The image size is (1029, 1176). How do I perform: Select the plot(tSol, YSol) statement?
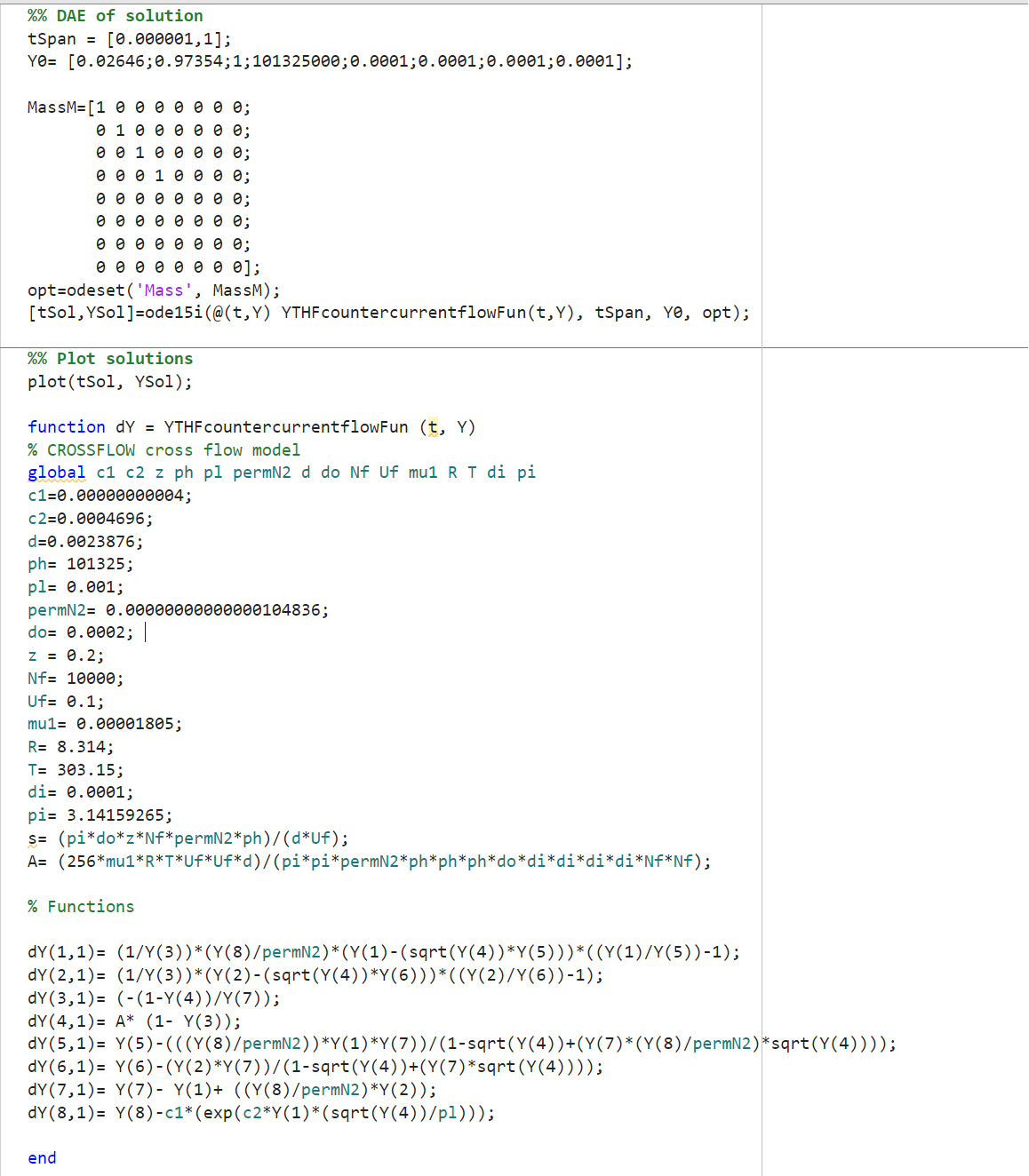(x=108, y=381)
